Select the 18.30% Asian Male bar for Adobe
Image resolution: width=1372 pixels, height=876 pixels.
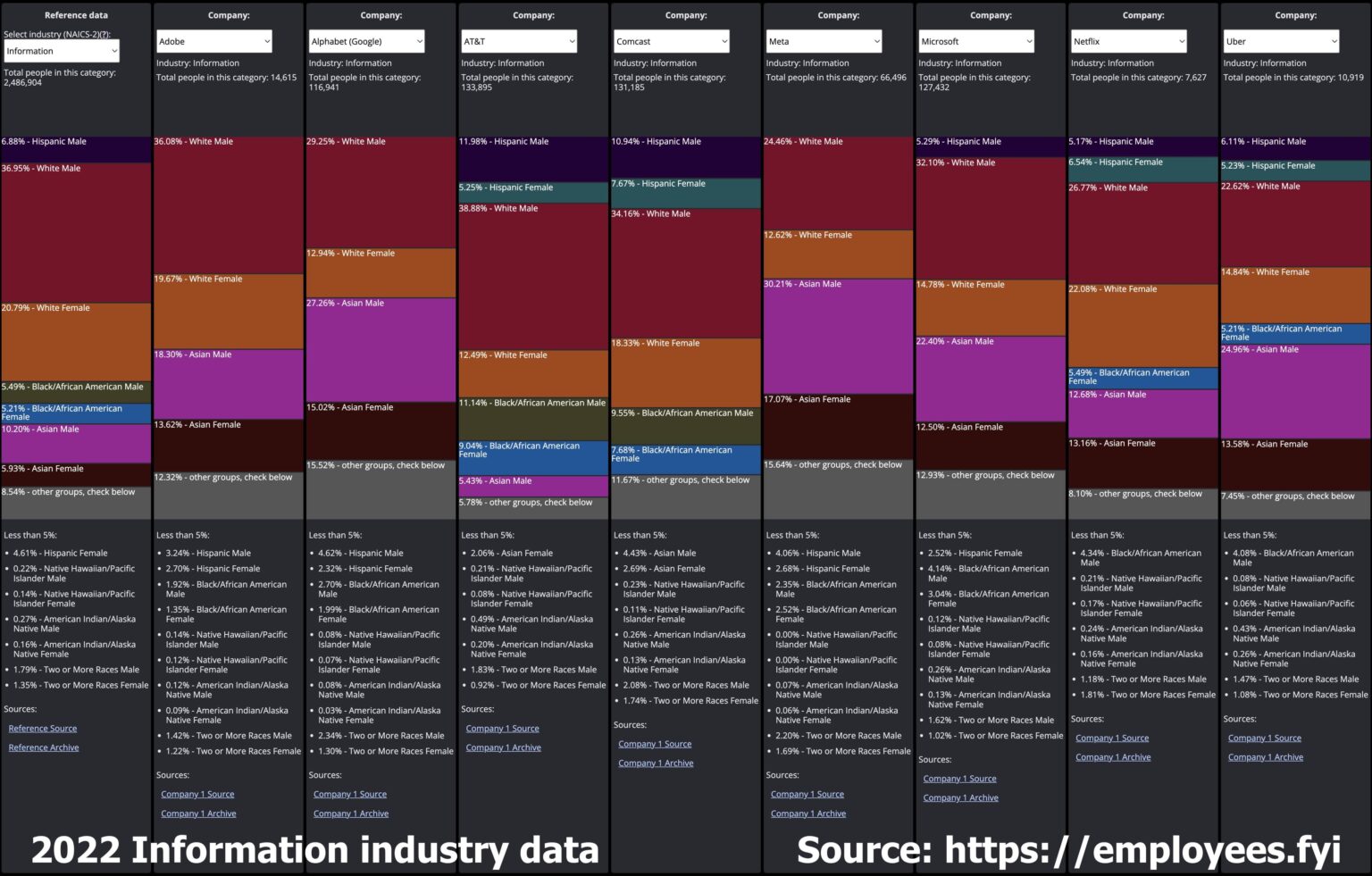(x=229, y=384)
